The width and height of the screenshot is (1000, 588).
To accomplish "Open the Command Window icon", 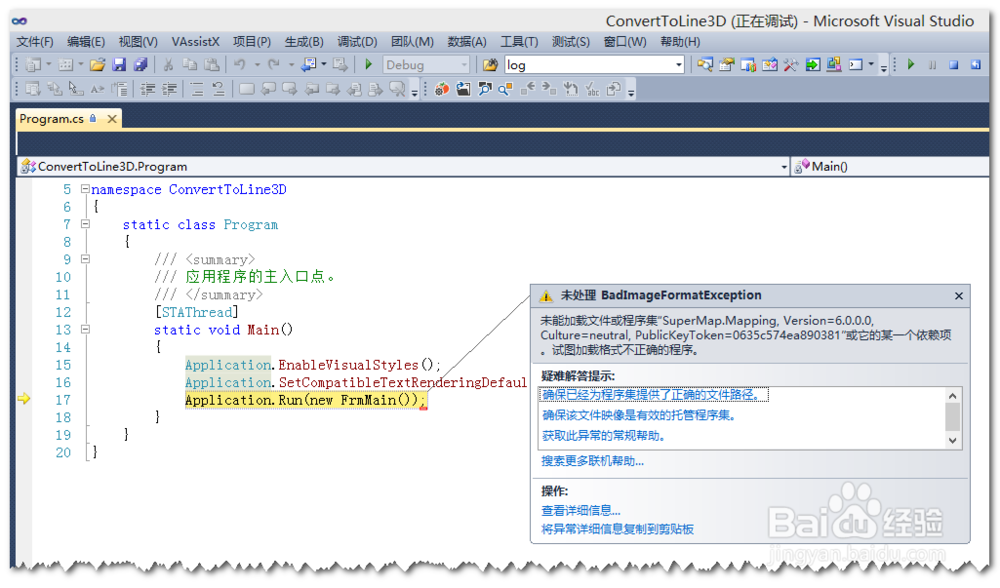I will point(856,64).
